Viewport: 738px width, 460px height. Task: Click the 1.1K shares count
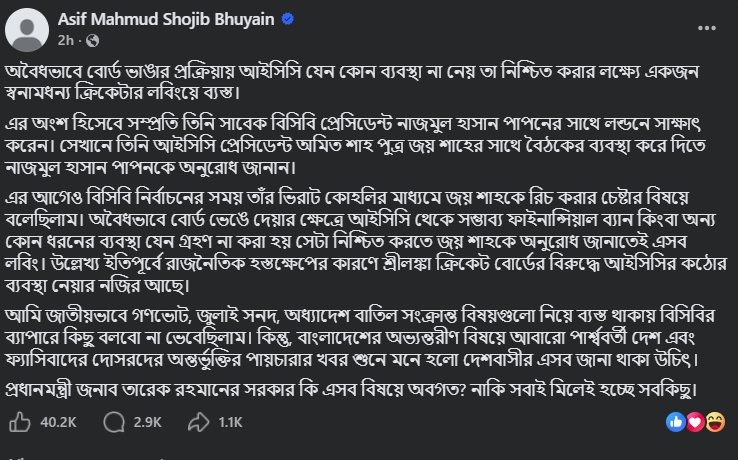pos(232,423)
